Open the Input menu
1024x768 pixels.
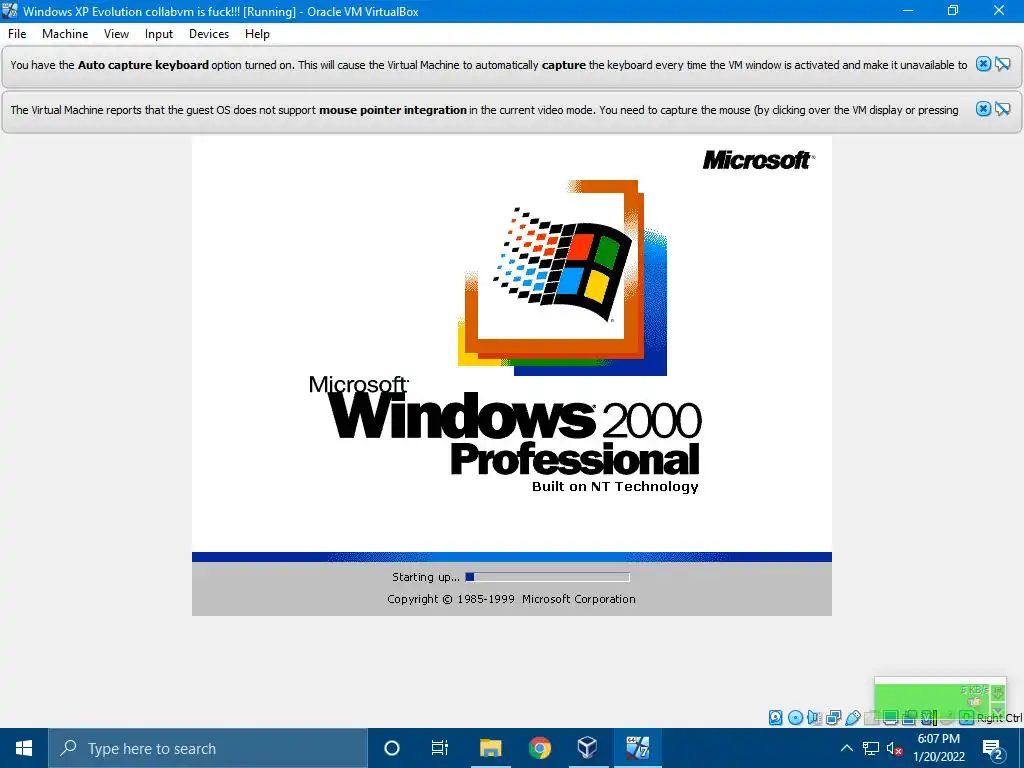pyautogui.click(x=159, y=34)
